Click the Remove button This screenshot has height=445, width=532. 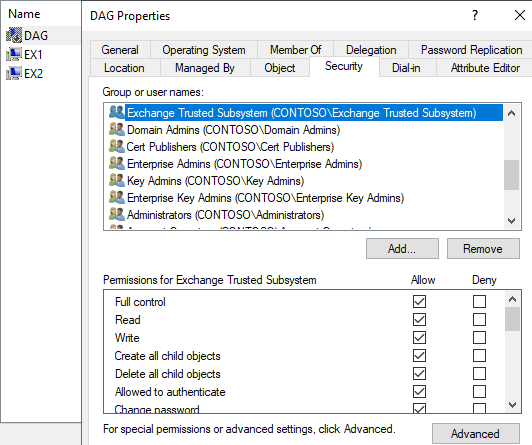pyautogui.click(x=483, y=249)
